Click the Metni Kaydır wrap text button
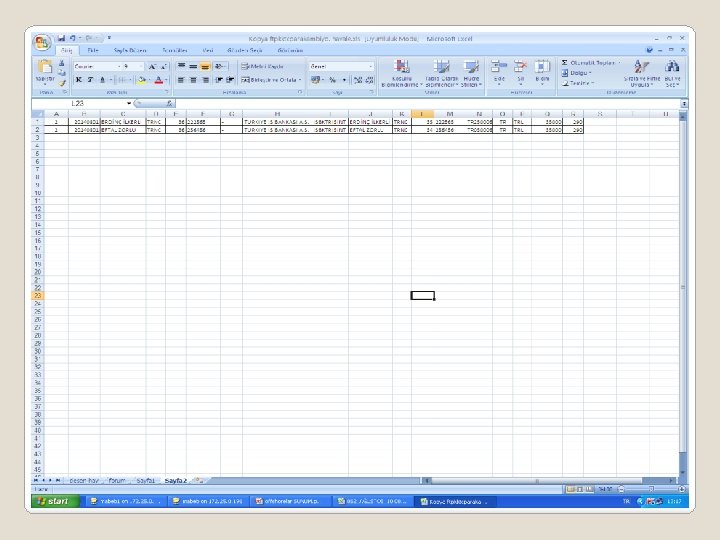Viewport: 720px width, 540px height. 263,67
